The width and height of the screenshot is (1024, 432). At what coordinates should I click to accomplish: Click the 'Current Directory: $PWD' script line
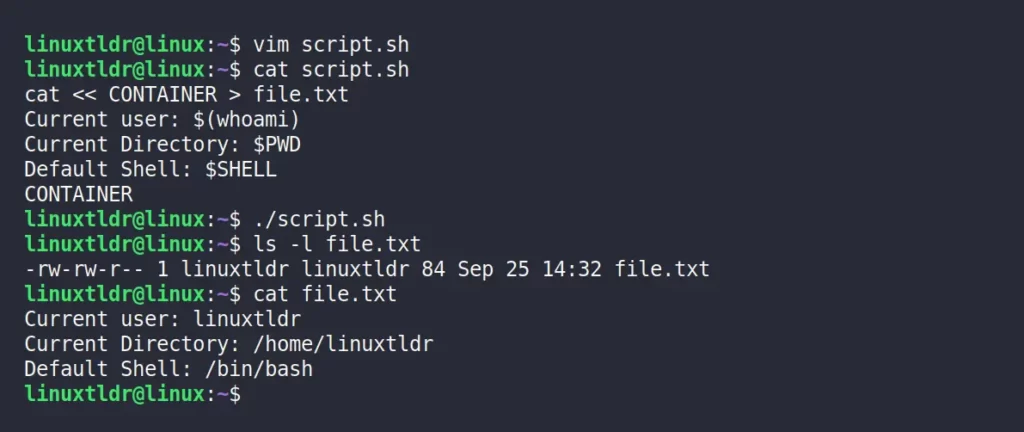(x=163, y=144)
